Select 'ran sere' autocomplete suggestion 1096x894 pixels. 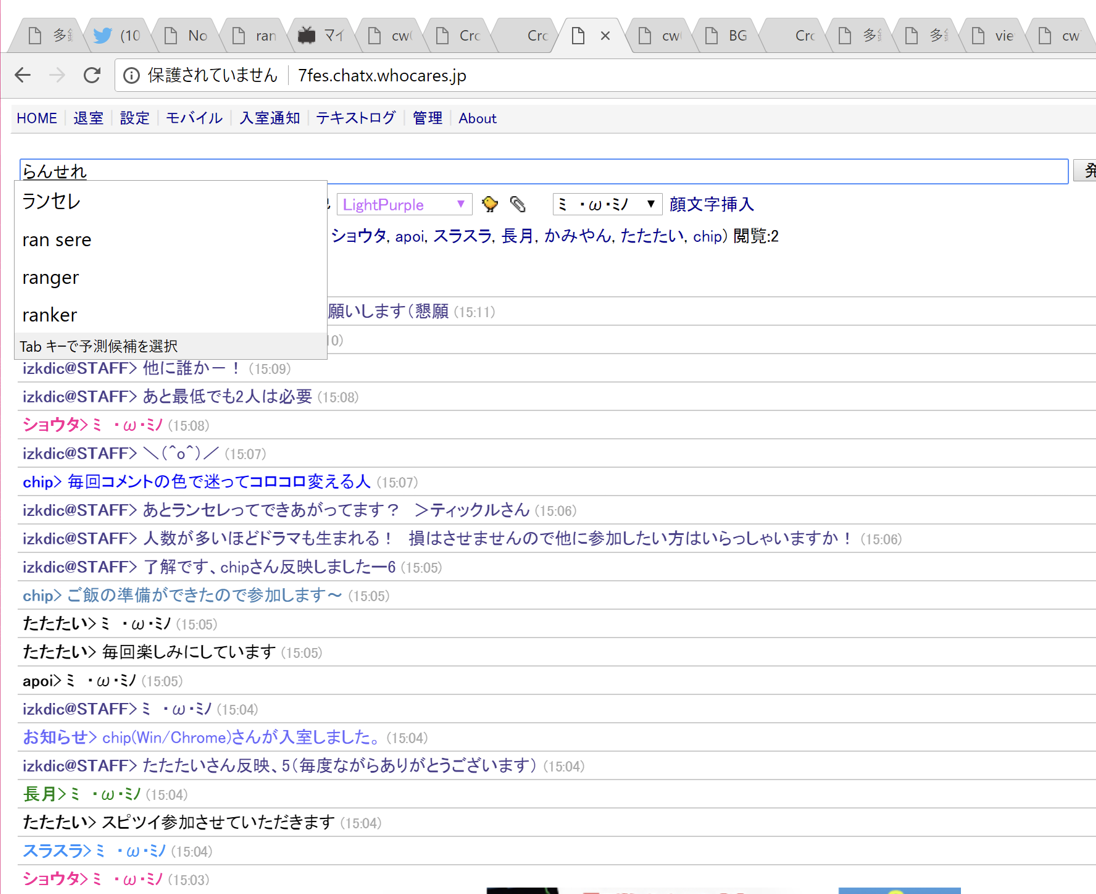coord(57,240)
